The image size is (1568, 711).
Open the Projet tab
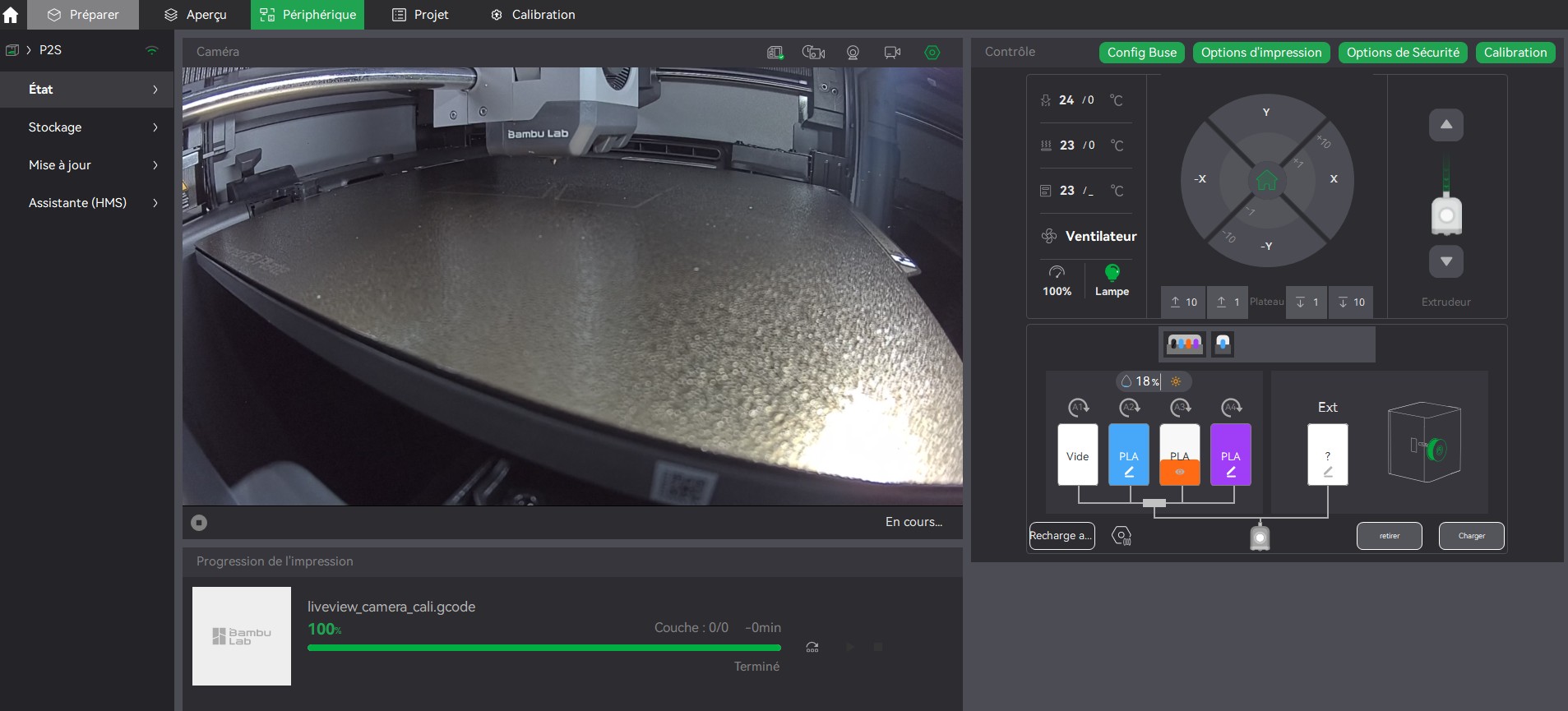click(x=420, y=15)
